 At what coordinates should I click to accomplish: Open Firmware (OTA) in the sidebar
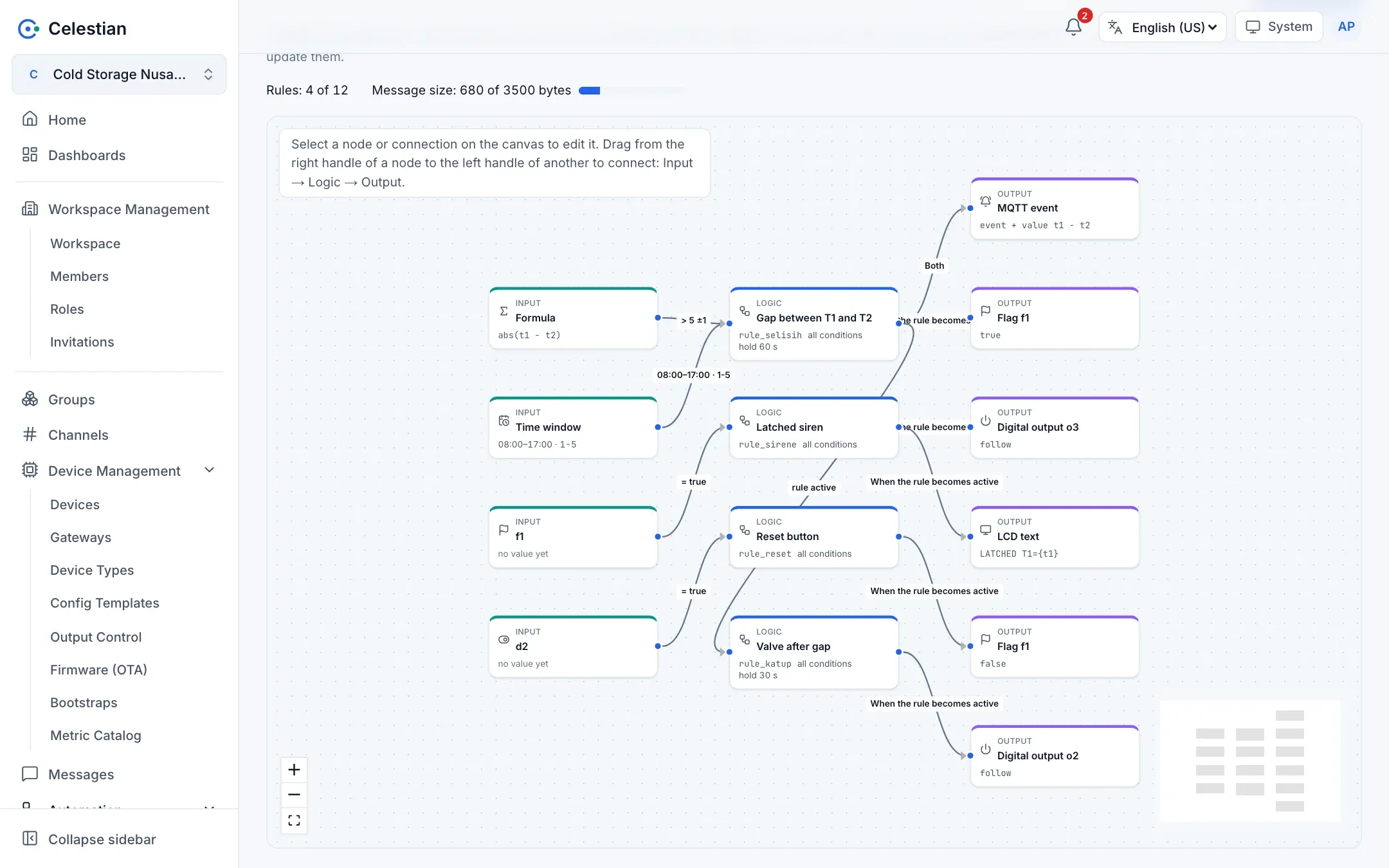pos(98,669)
